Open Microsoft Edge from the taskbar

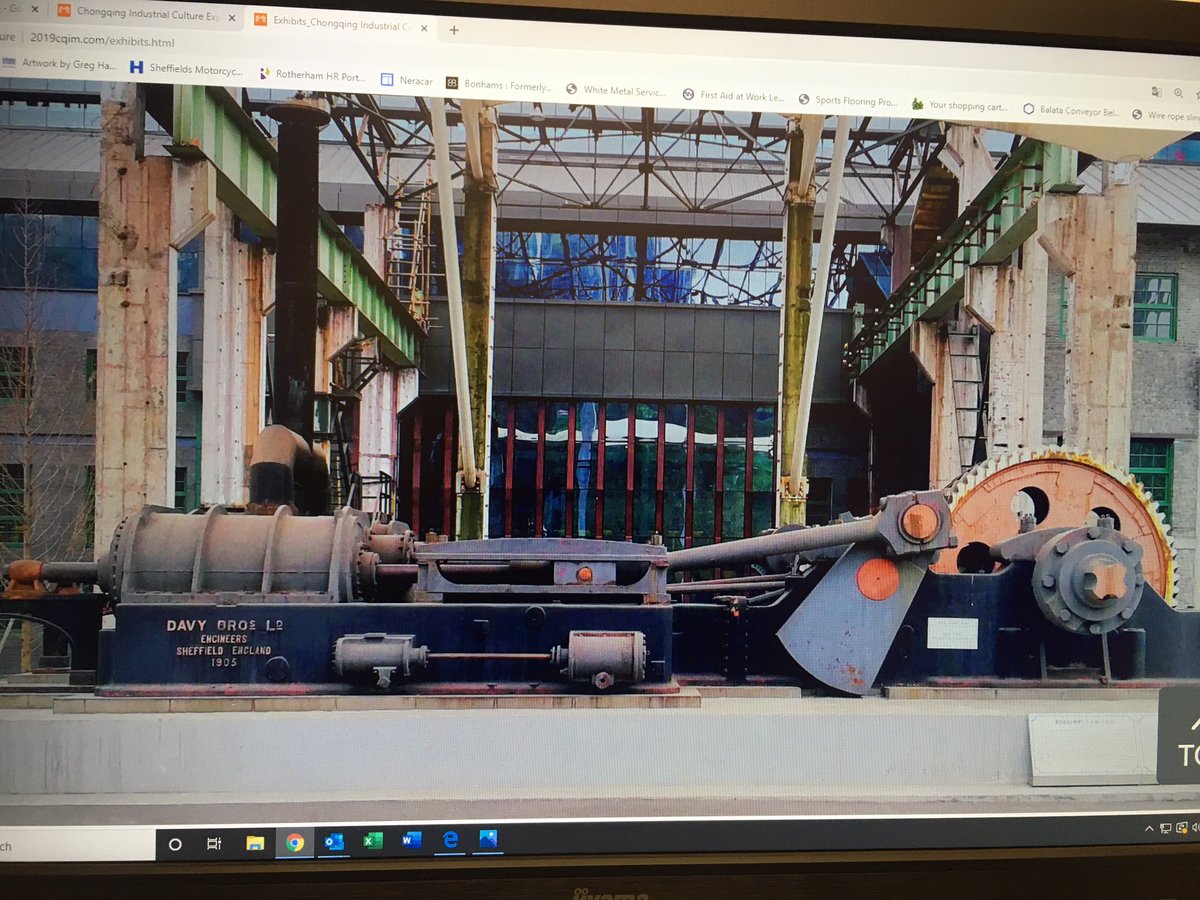tap(451, 839)
